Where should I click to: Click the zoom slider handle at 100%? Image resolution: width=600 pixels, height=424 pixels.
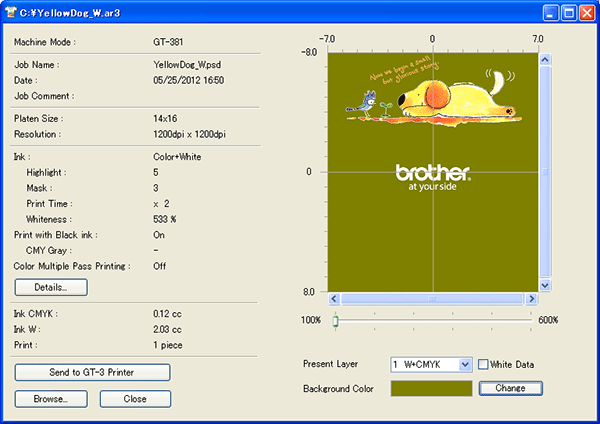(336, 320)
